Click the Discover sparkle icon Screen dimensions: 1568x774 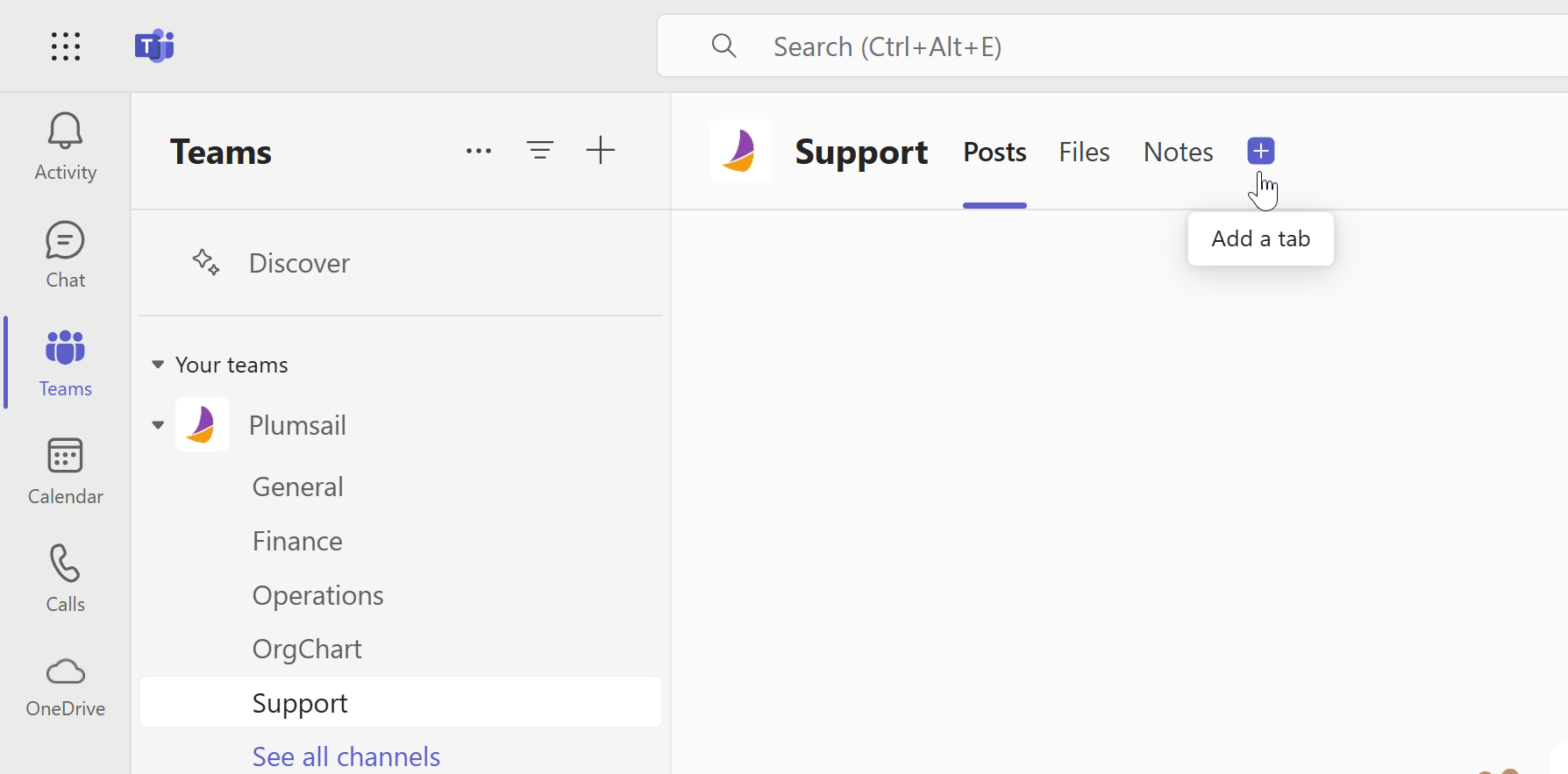pyautogui.click(x=206, y=262)
